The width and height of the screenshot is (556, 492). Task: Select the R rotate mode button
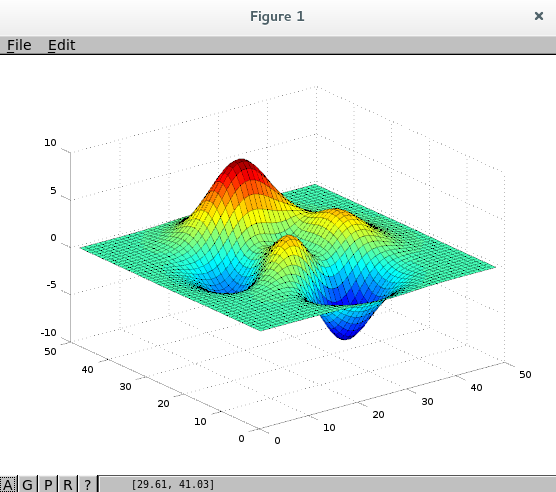click(67, 484)
